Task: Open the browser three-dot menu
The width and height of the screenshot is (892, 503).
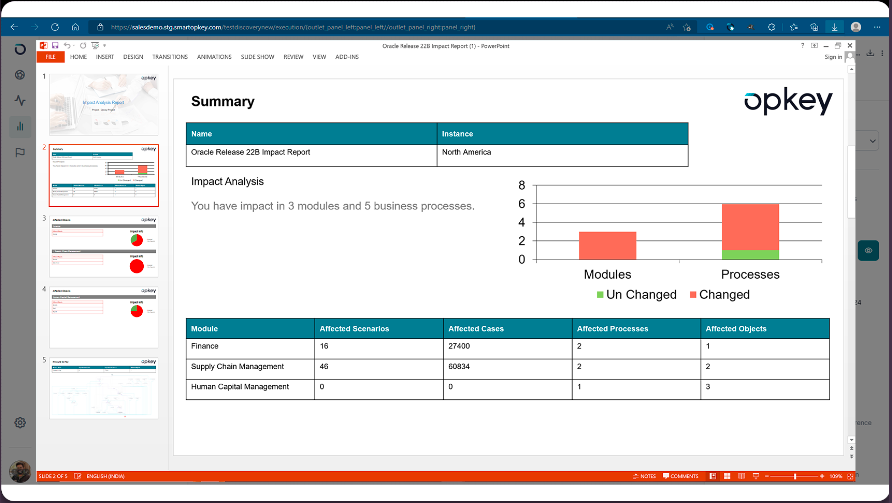Action: [x=877, y=27]
